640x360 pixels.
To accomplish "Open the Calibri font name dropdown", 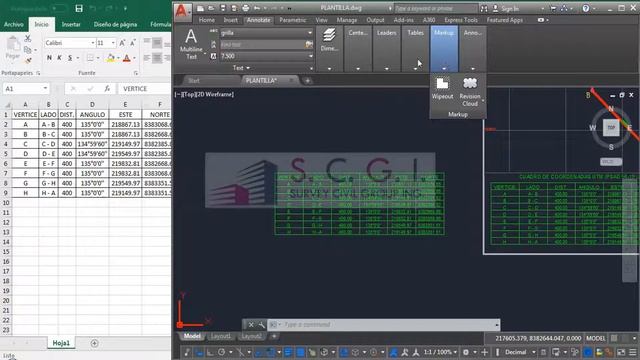I will (x=93, y=43).
